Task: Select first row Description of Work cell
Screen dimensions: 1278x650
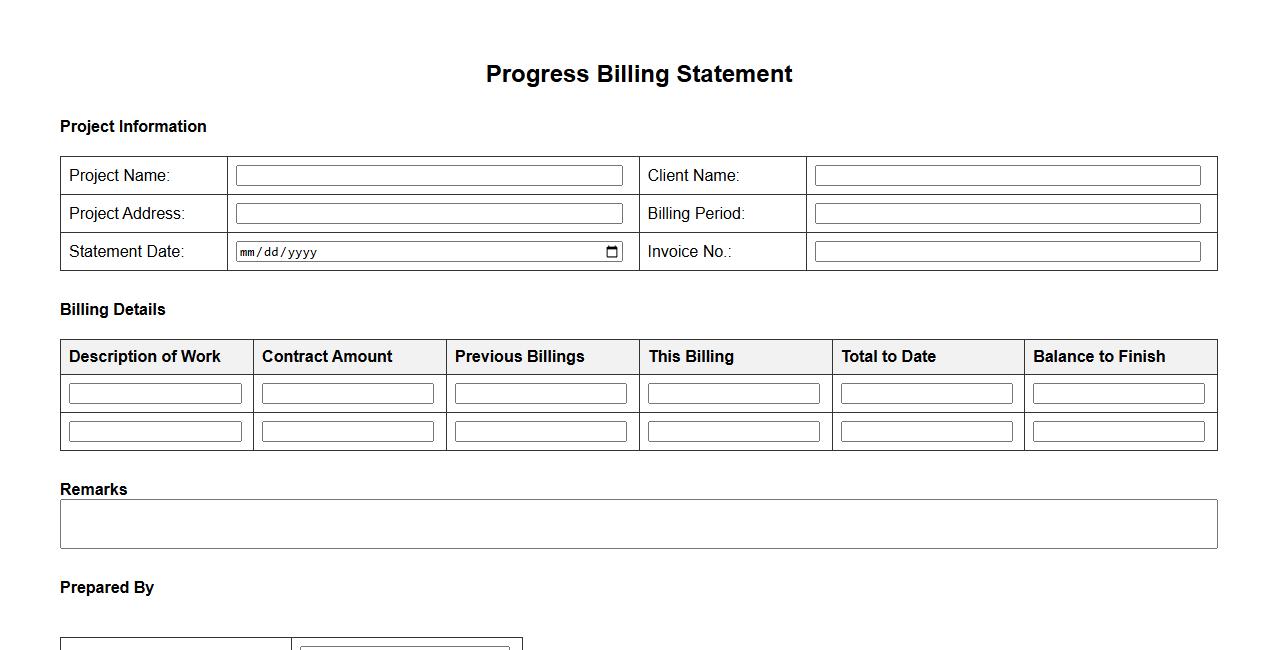Action: (155, 394)
